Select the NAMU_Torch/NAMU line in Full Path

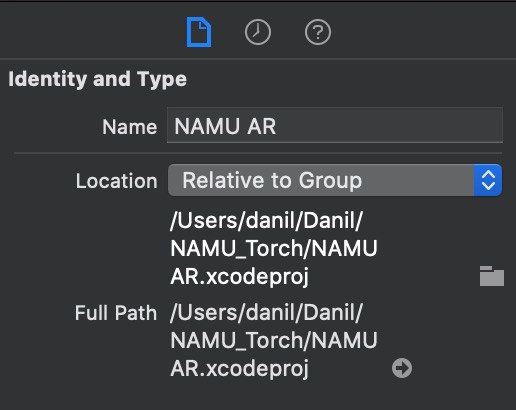pyautogui.click(x=274, y=340)
